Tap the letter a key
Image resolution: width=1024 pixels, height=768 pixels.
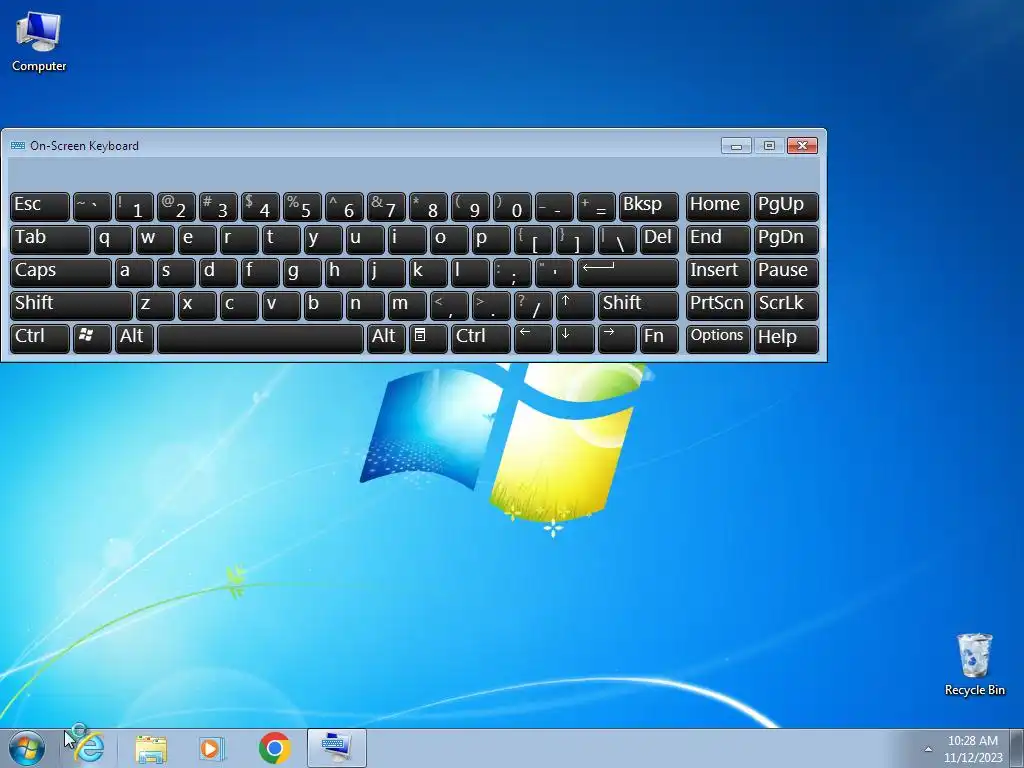coord(134,272)
